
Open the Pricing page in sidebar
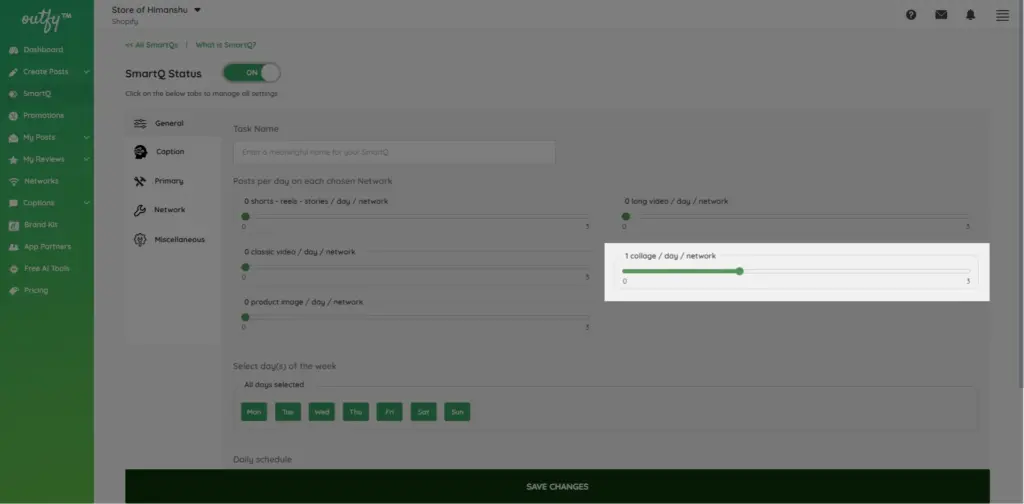point(35,291)
